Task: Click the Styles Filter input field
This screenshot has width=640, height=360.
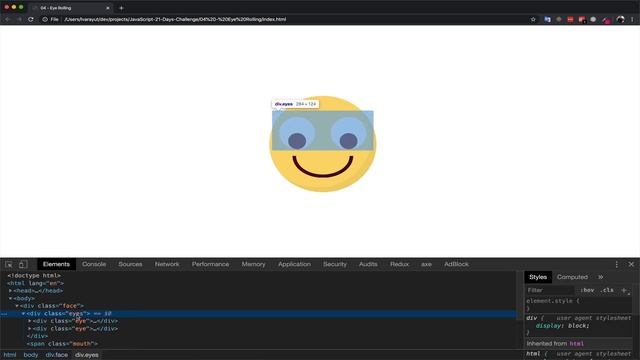Action: [549, 290]
